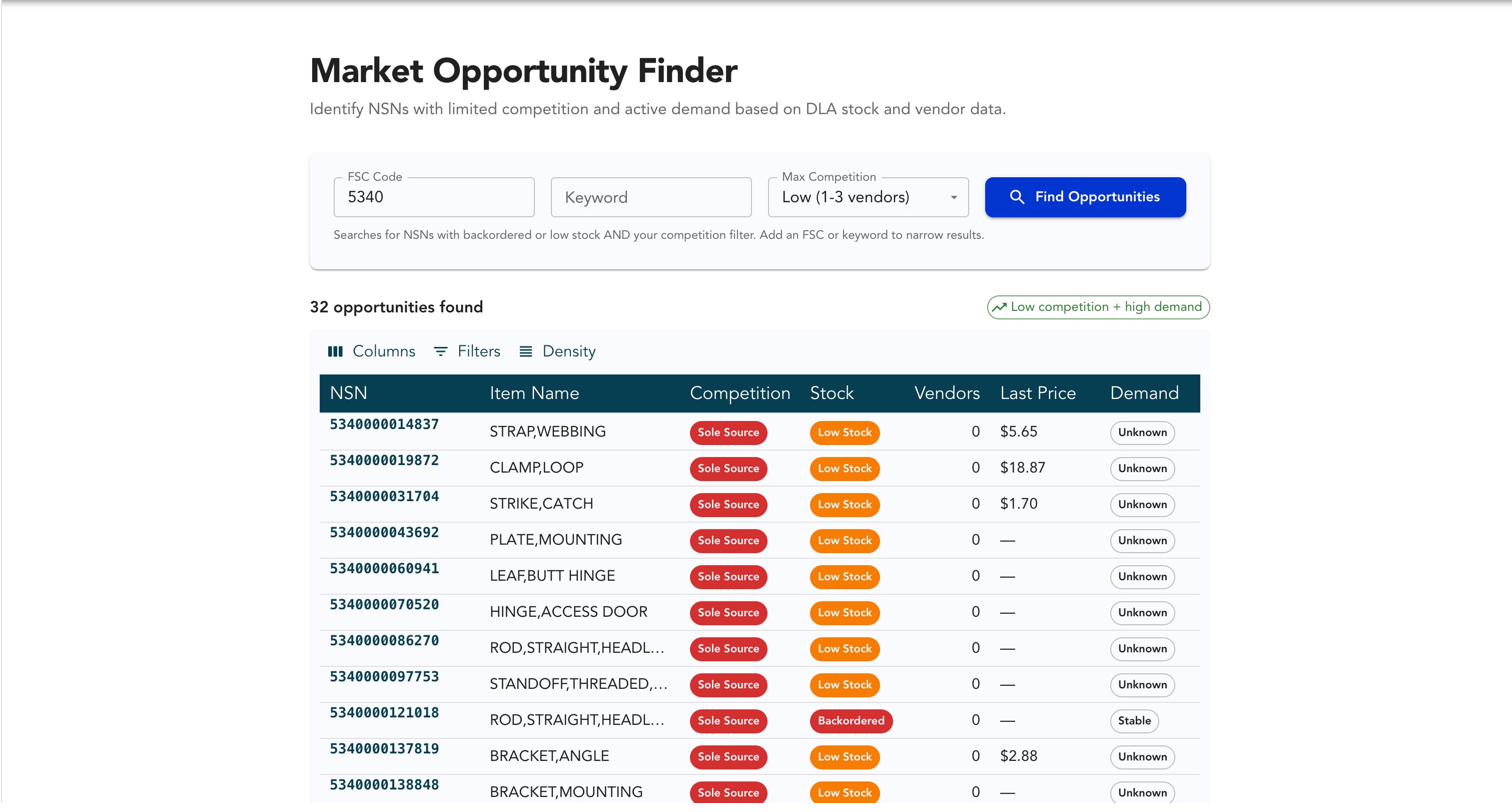
Task: Sort by the Last Price column header
Action: (1038, 393)
